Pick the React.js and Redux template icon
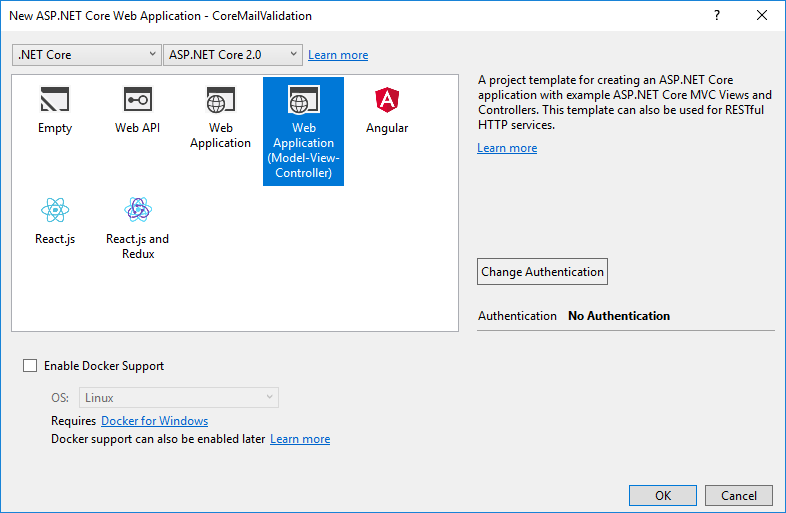Viewport: 786px width, 513px height. 138,210
